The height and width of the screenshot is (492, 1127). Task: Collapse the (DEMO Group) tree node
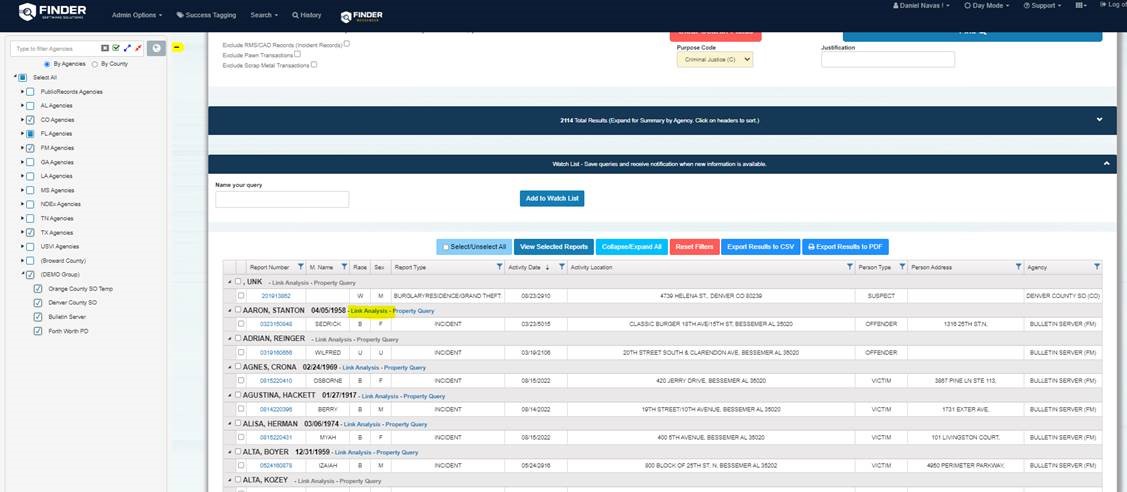(22, 274)
